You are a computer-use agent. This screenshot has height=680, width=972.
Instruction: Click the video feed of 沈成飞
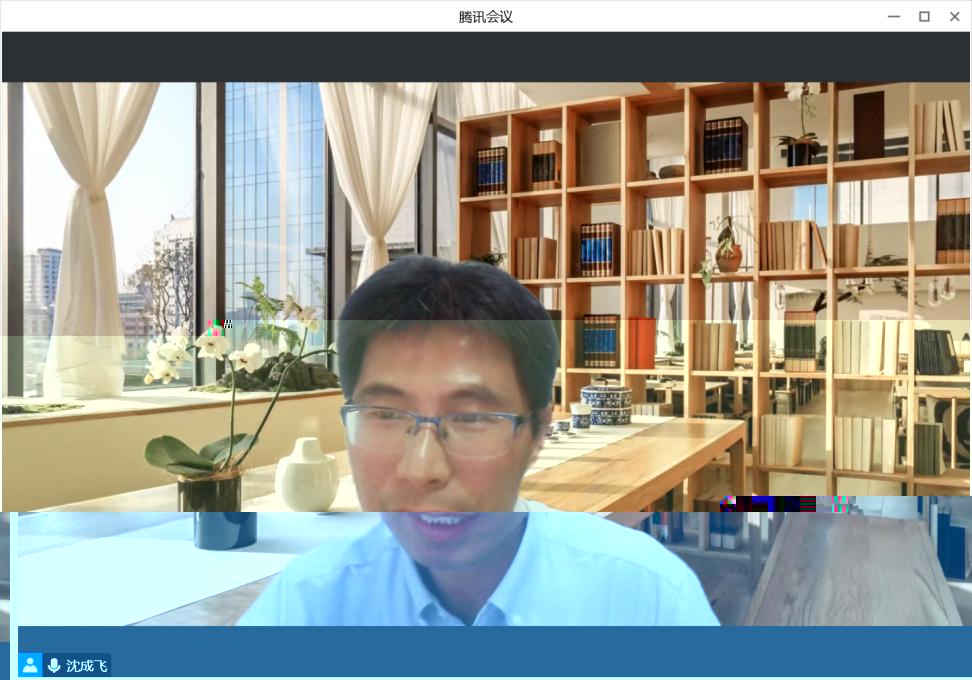point(486,353)
